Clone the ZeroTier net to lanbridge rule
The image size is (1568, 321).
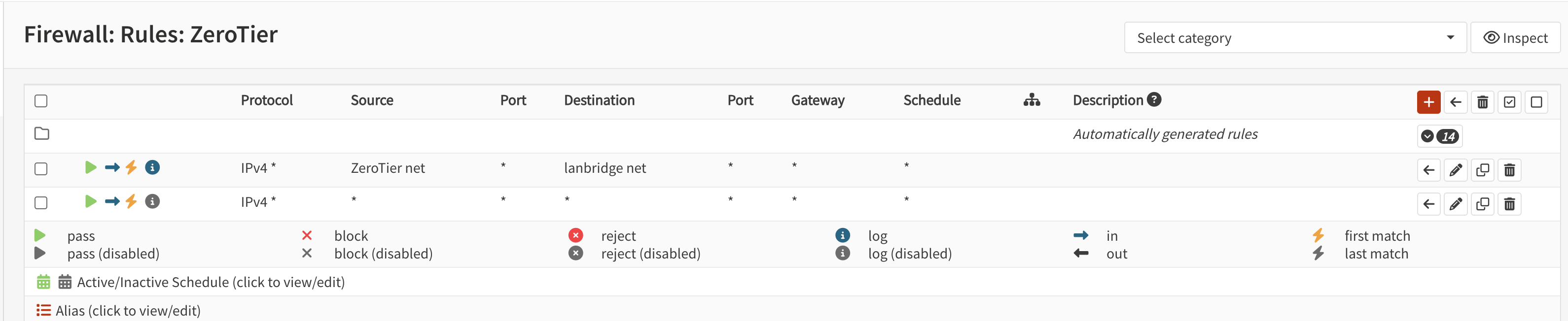(1482, 170)
